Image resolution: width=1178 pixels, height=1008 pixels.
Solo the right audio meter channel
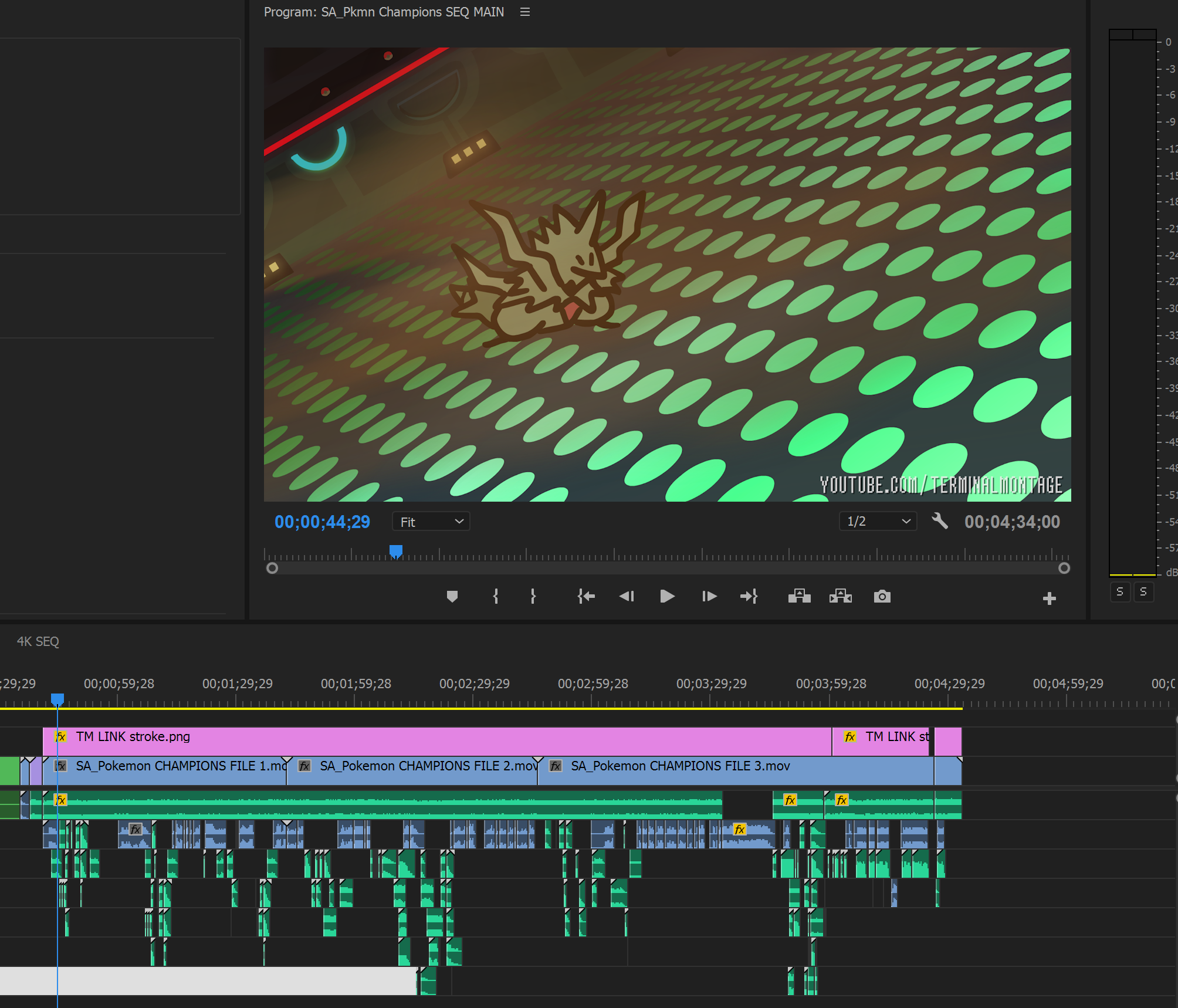[1143, 592]
